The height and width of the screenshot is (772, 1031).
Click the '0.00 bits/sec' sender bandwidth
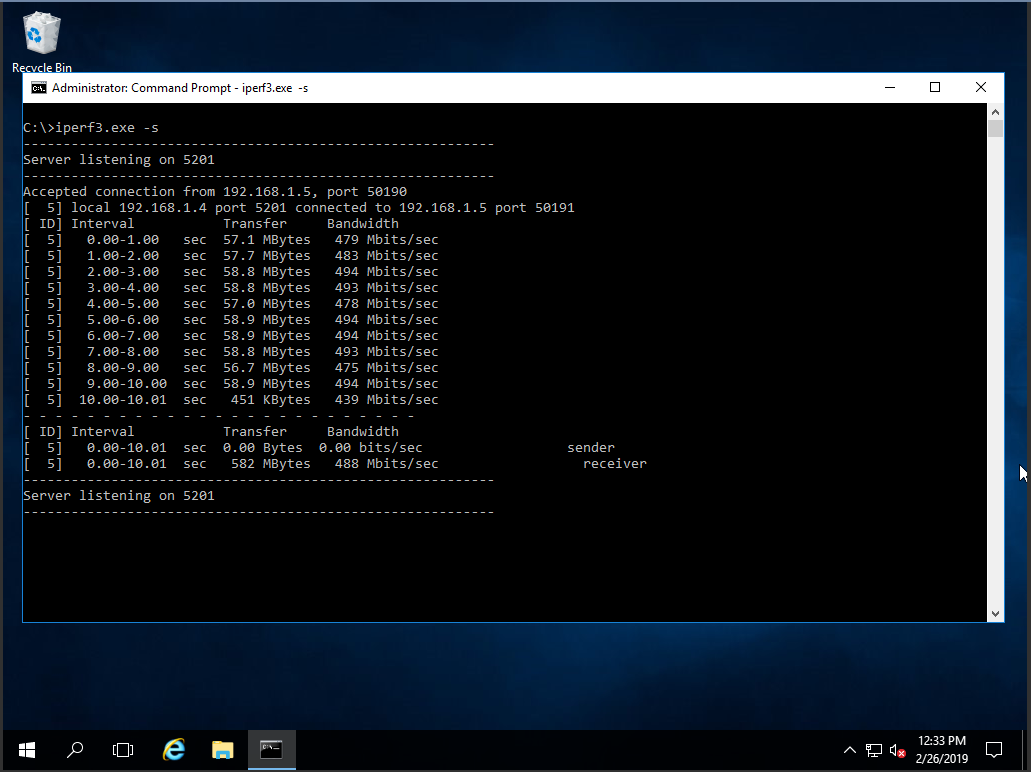371,448
